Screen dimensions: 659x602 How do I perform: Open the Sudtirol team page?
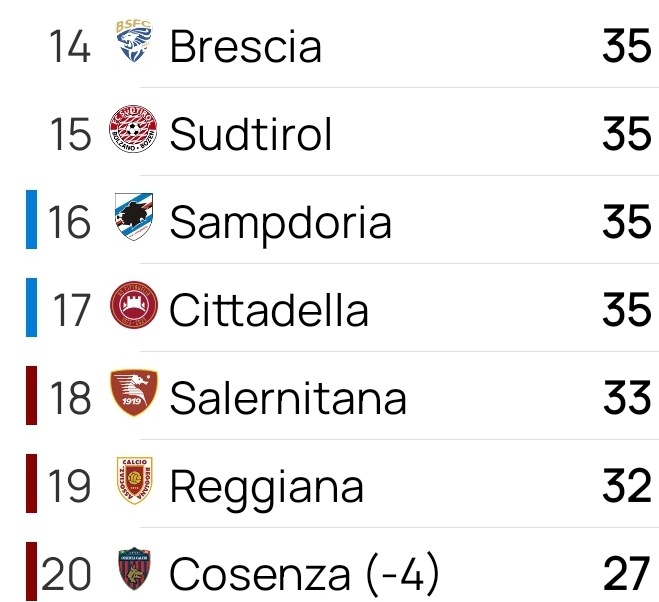point(251,134)
